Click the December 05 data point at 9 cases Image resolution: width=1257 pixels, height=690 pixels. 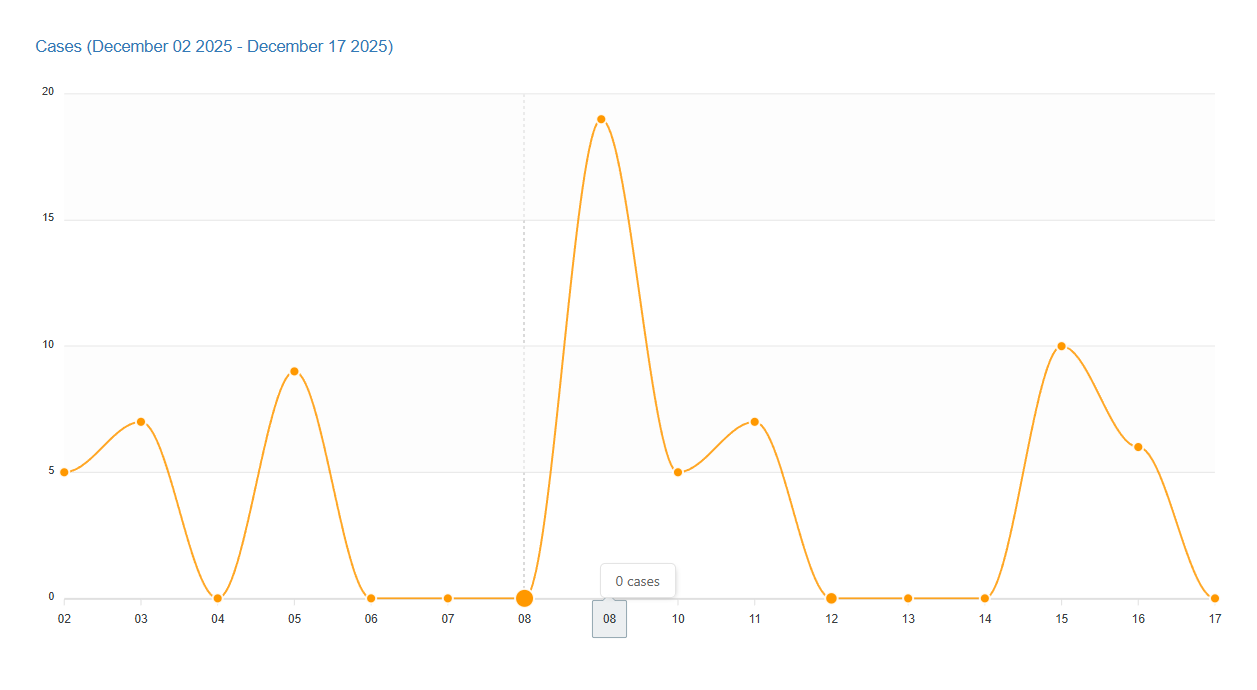(x=294, y=371)
